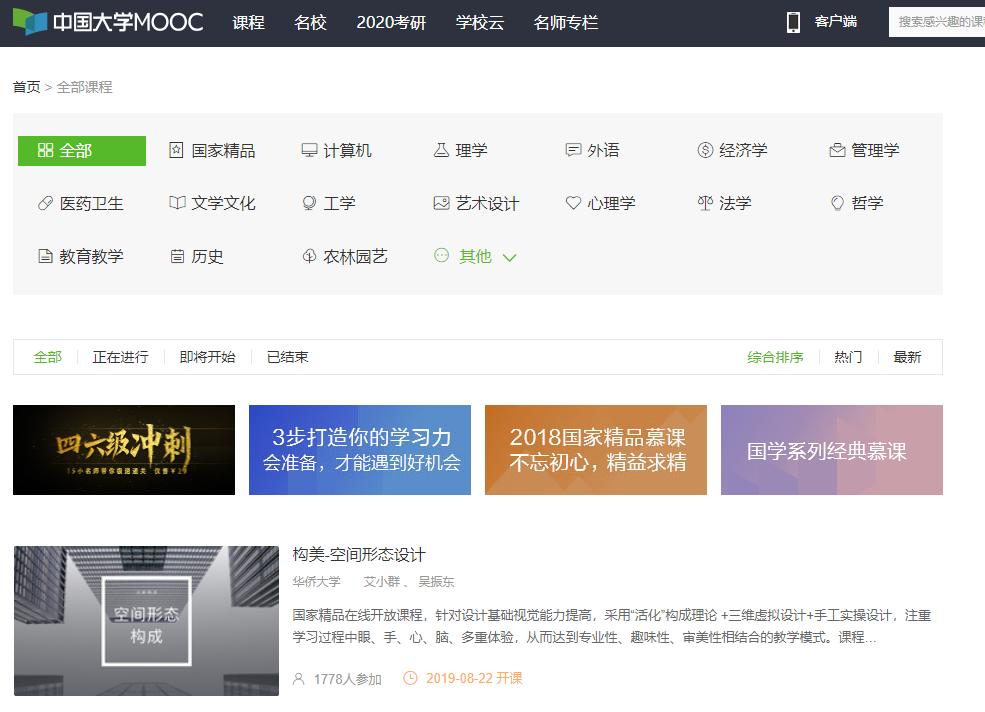Screen dimensions: 985x712
Task: Click the 首页 breadcrumb link
Action: (x=26, y=88)
